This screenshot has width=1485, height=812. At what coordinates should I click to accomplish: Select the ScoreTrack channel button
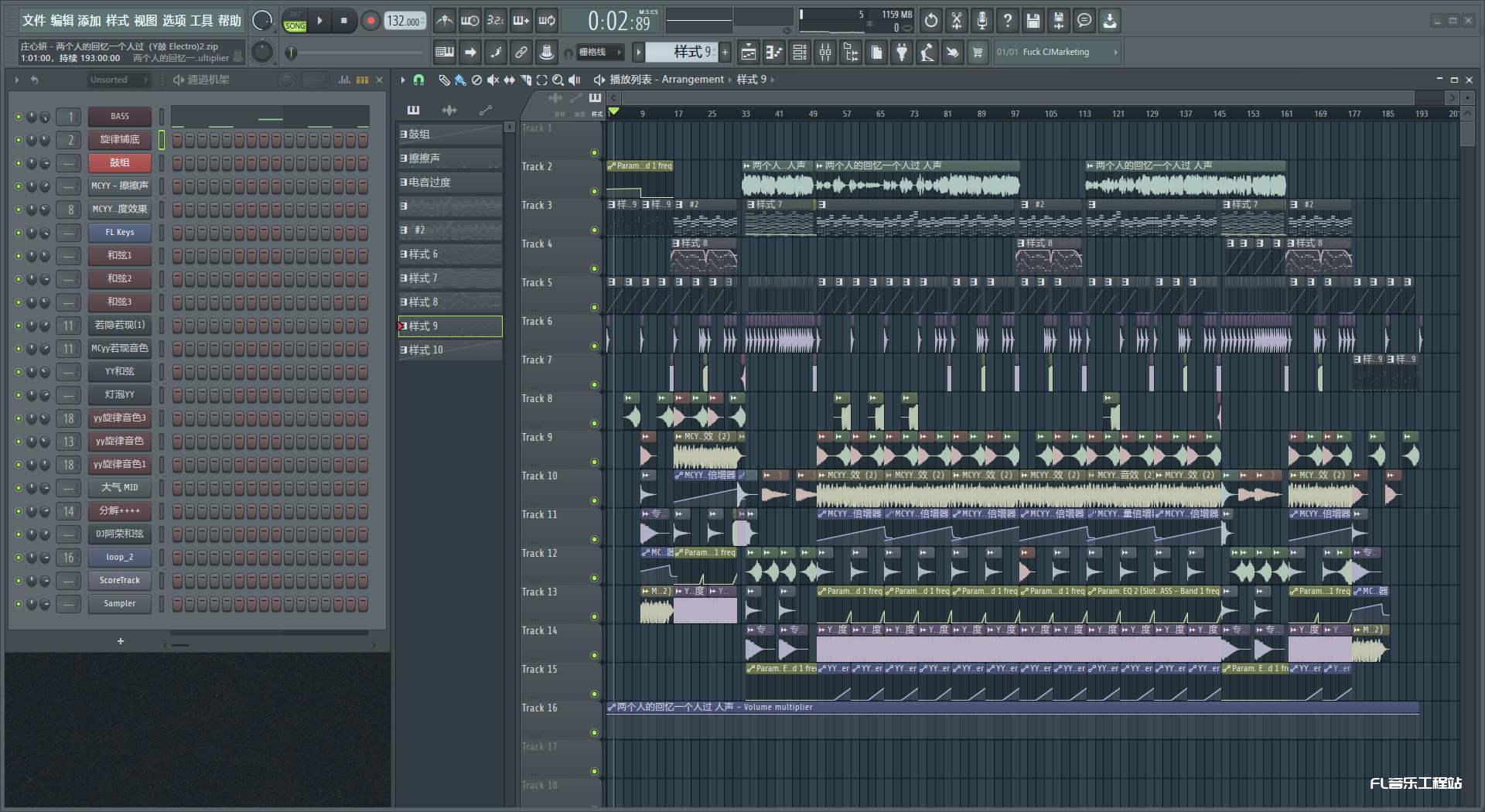[119, 581]
